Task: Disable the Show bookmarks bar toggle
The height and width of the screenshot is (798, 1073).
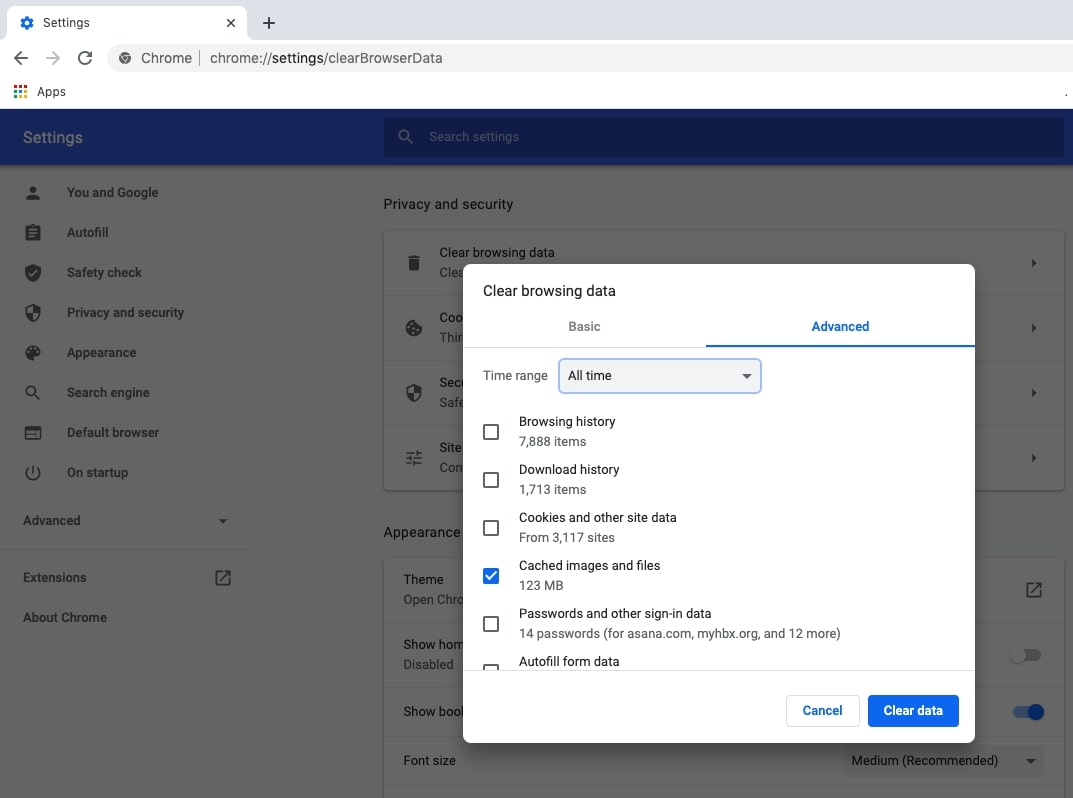Action: click(1029, 712)
